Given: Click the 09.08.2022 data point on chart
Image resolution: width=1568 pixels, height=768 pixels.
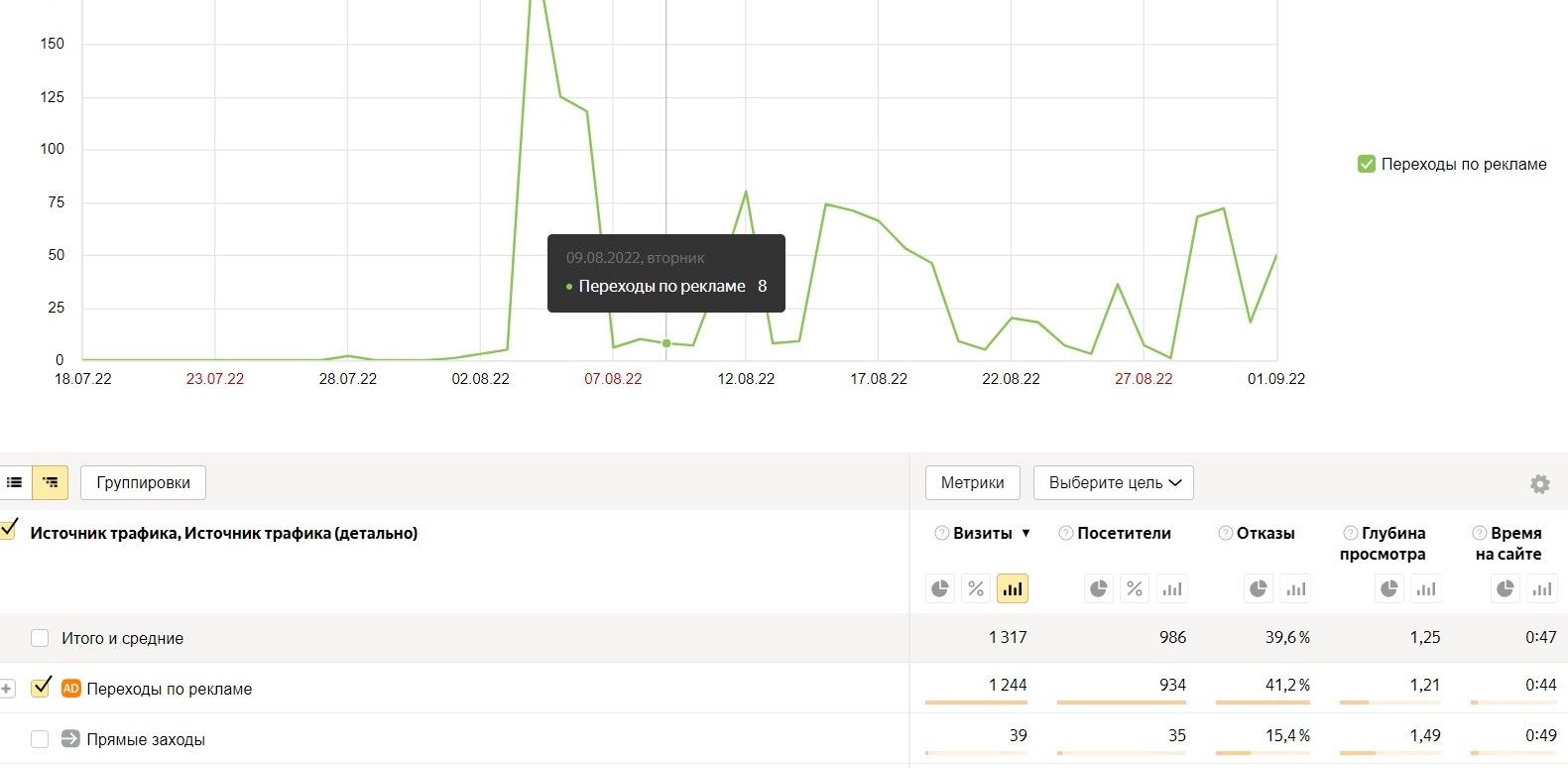Looking at the screenshot, I should coord(666,343).
